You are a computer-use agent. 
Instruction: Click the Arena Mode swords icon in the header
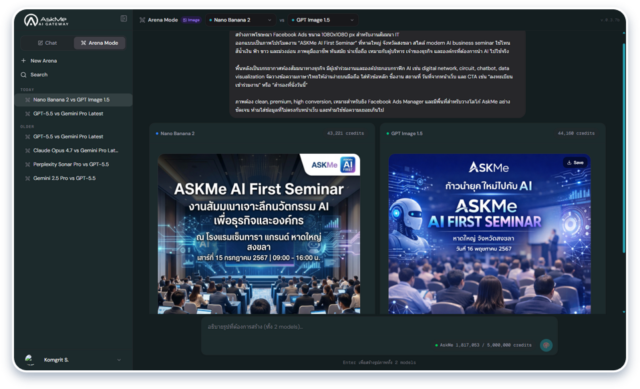(142, 20)
